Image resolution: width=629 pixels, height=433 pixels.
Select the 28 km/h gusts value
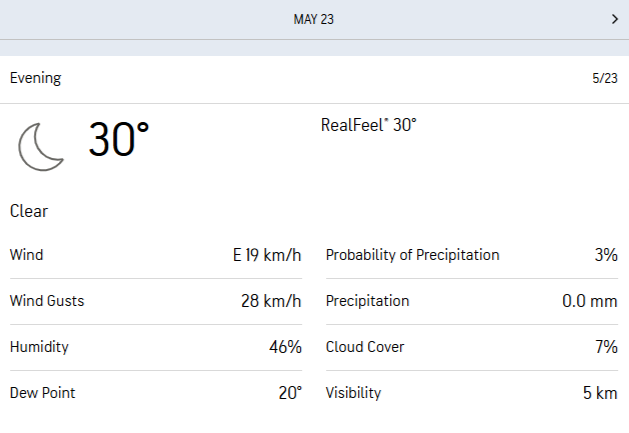coord(269,301)
